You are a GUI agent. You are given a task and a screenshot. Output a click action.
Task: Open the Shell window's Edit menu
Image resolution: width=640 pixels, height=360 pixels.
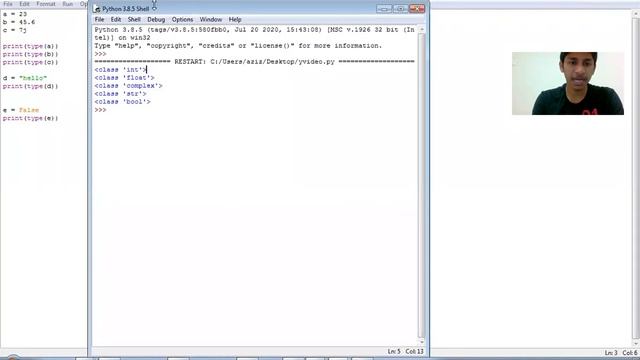tap(116, 20)
